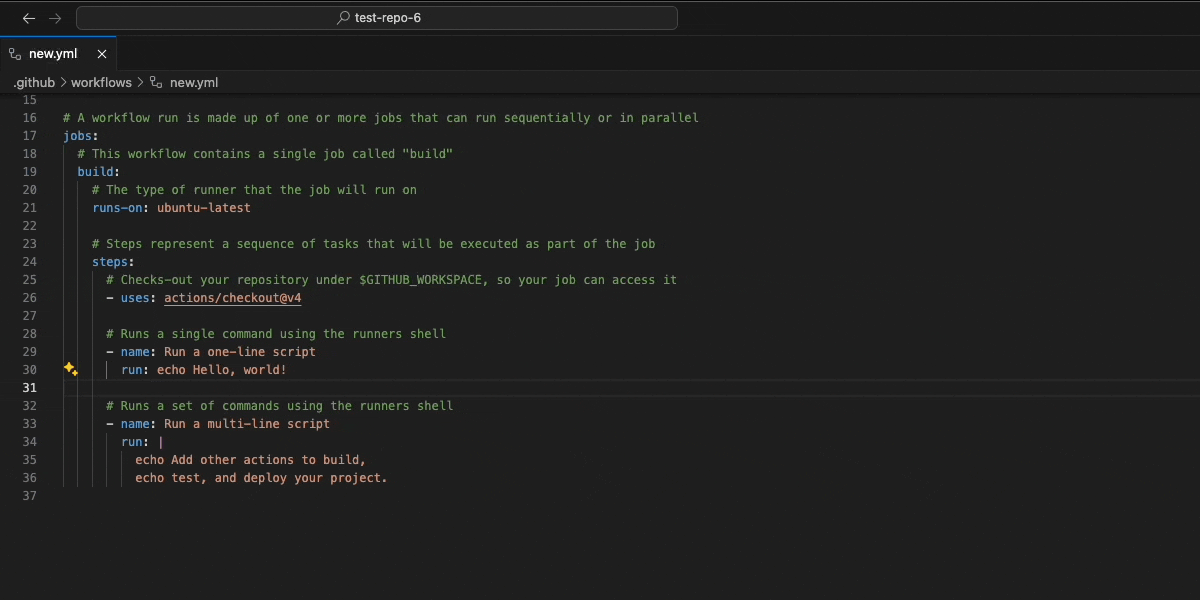The image size is (1200, 600).
Task: Open the '.github' breadcrumb dropdown
Action: click(x=34, y=82)
